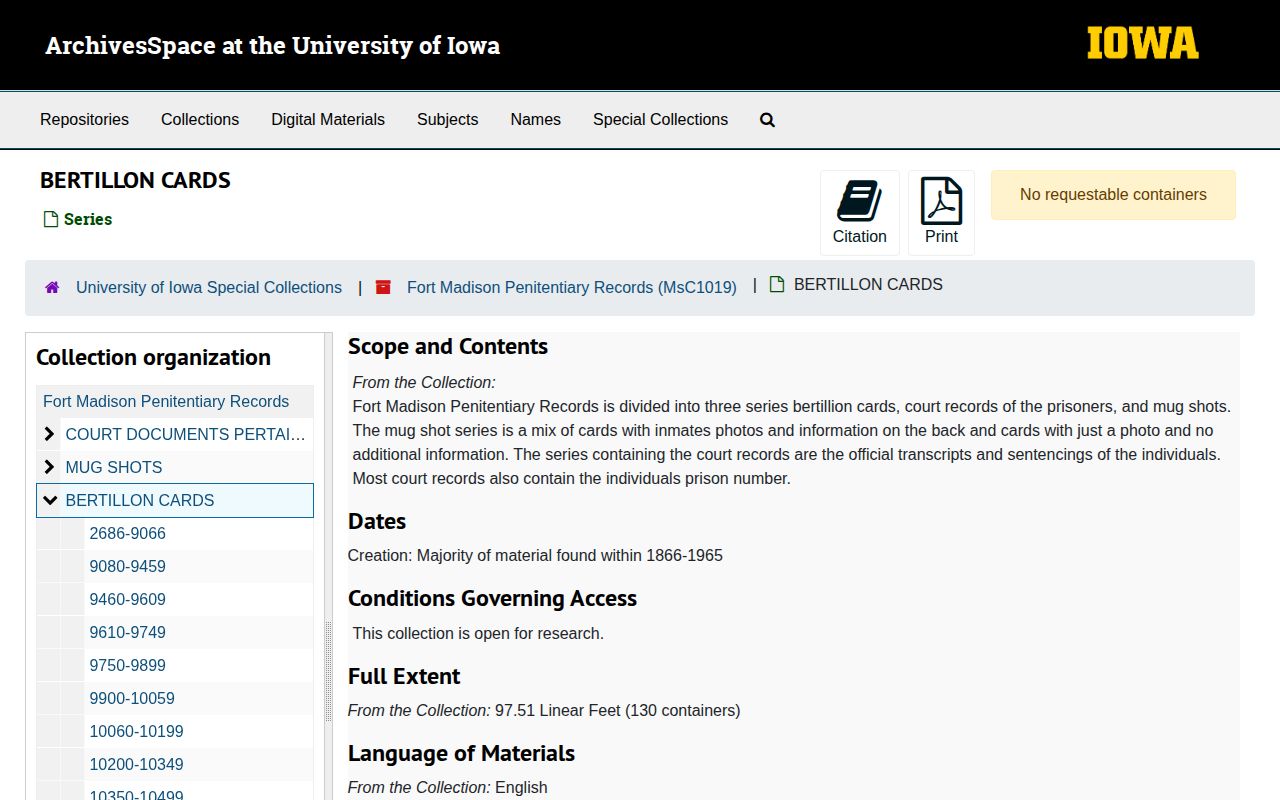Click the red archive box icon
1280x800 pixels.
[383, 287]
